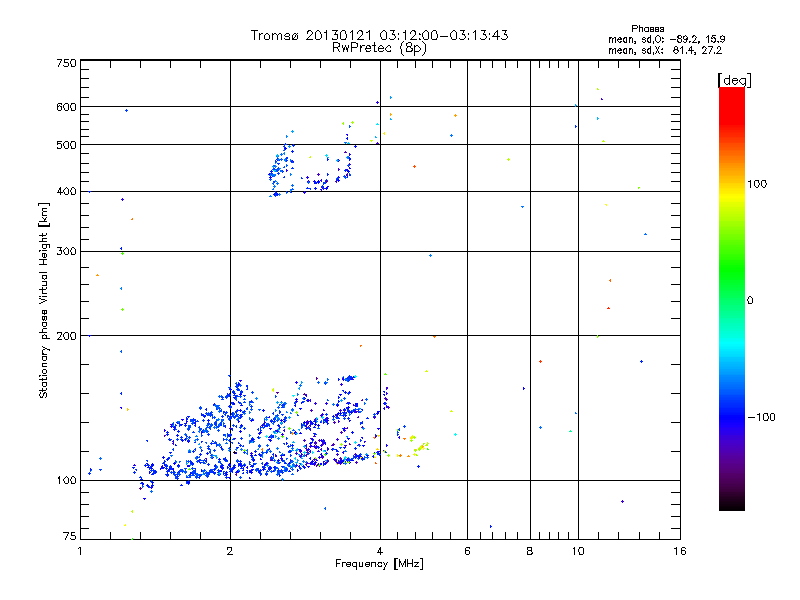The image size is (800, 600).
Task: Click the y-axis tick label '500'
Action: click(66, 145)
